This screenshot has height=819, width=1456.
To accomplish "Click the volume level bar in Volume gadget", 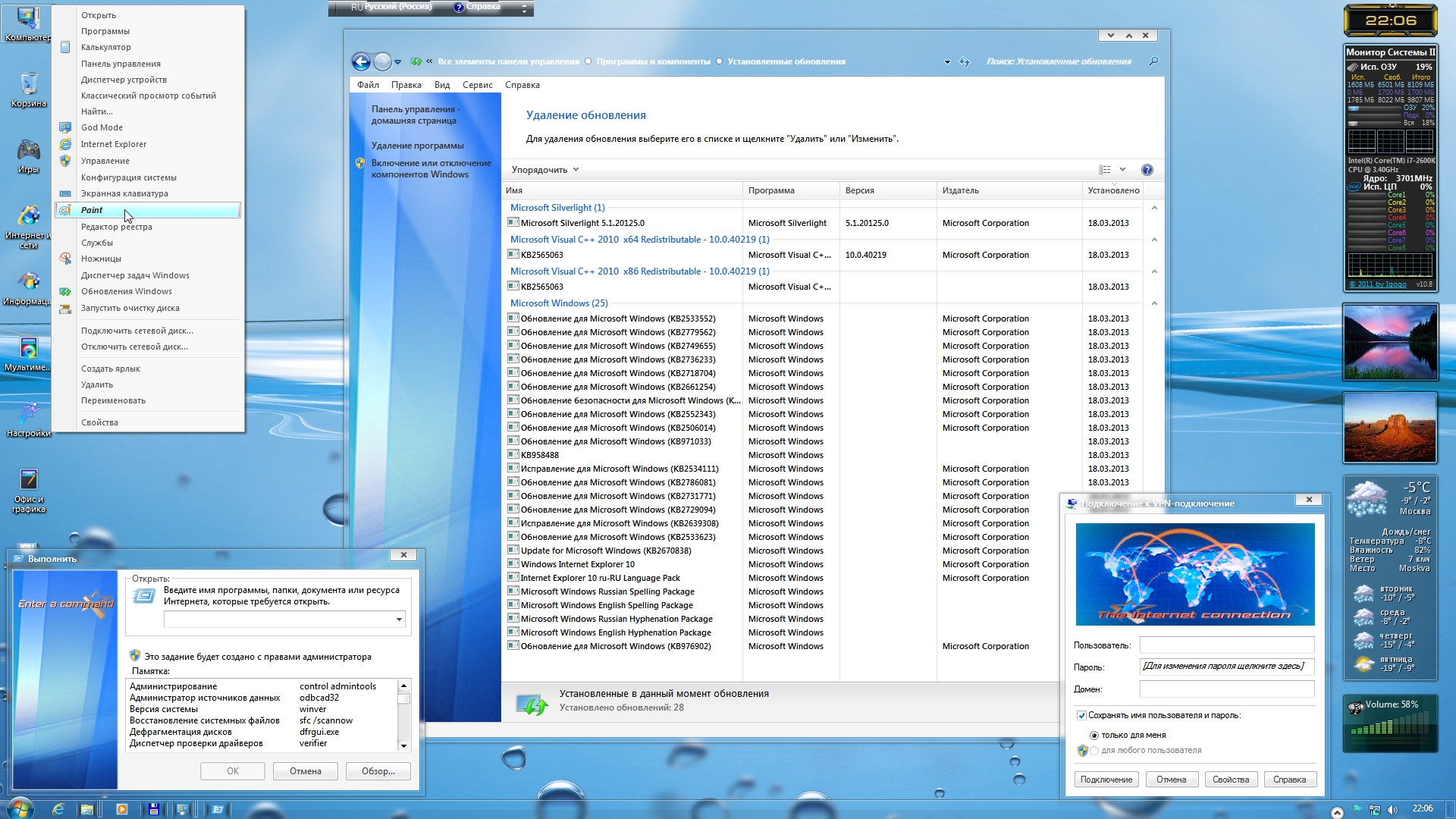I will (1389, 727).
